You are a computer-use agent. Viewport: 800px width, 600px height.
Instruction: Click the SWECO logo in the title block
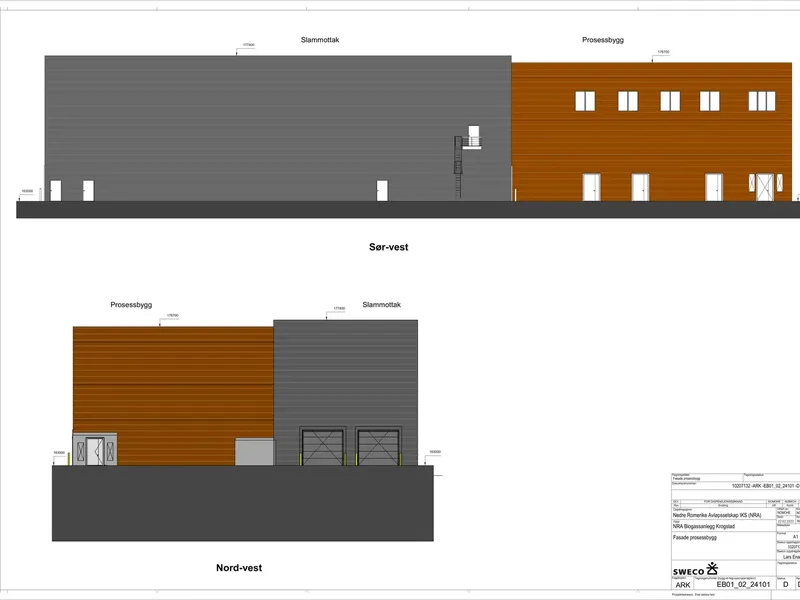coord(695,569)
